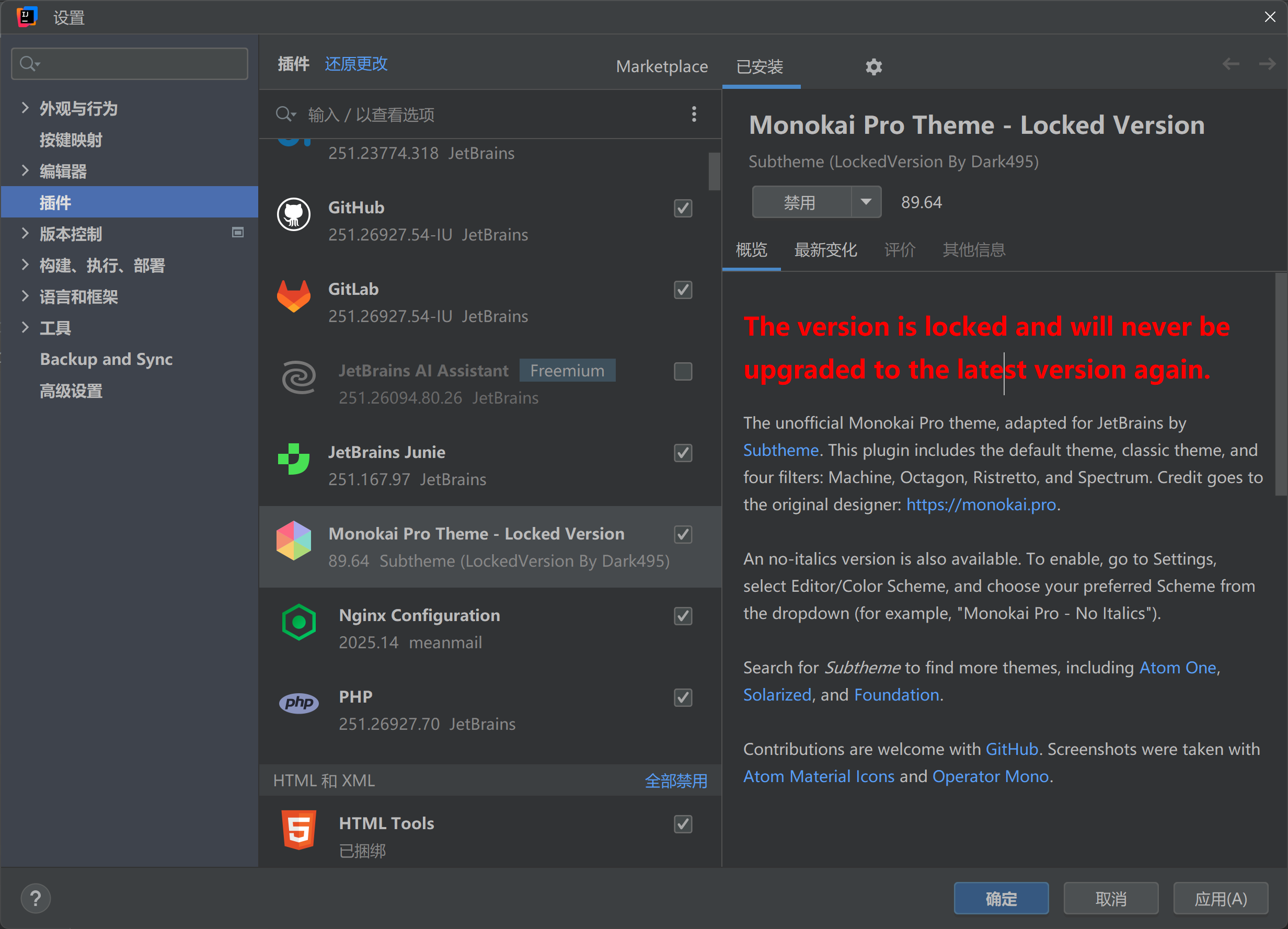Viewport: 1288px width, 929px height.
Task: Open the 最新变化 tab
Action: [x=825, y=250]
